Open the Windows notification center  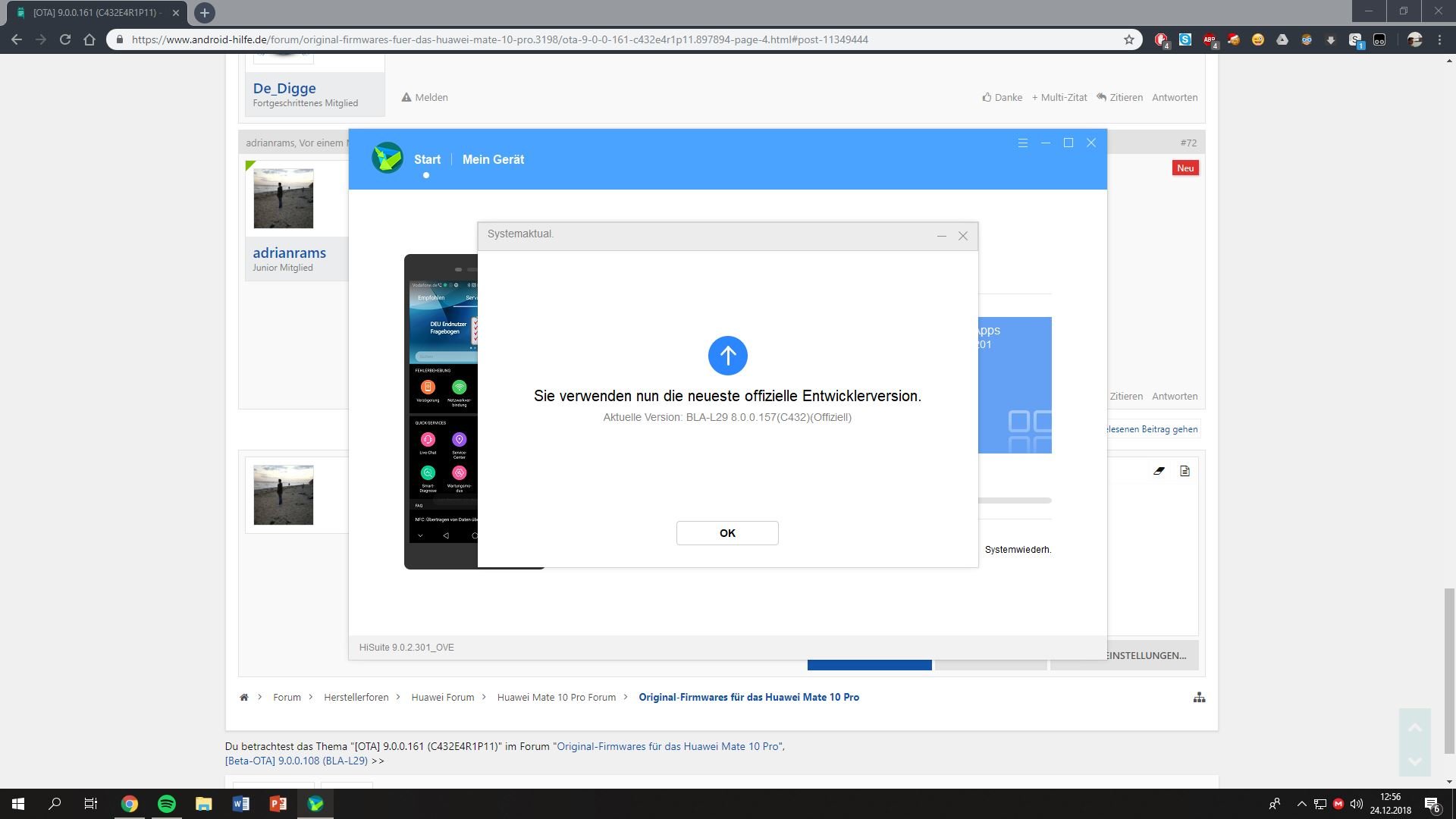[1432, 804]
